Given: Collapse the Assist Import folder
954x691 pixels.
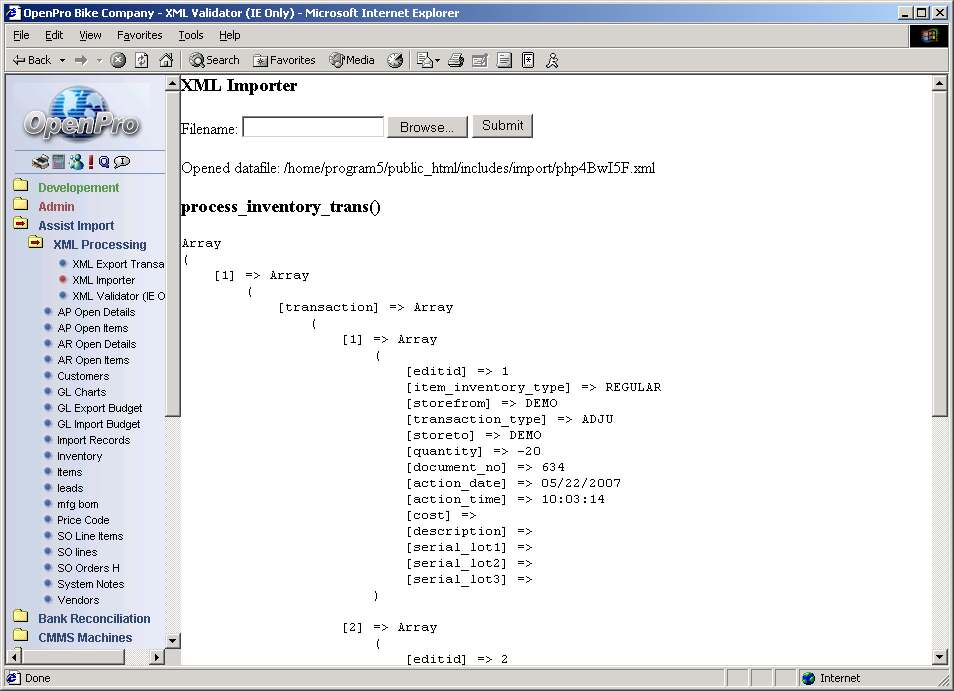Looking at the screenshot, I should point(20,225).
